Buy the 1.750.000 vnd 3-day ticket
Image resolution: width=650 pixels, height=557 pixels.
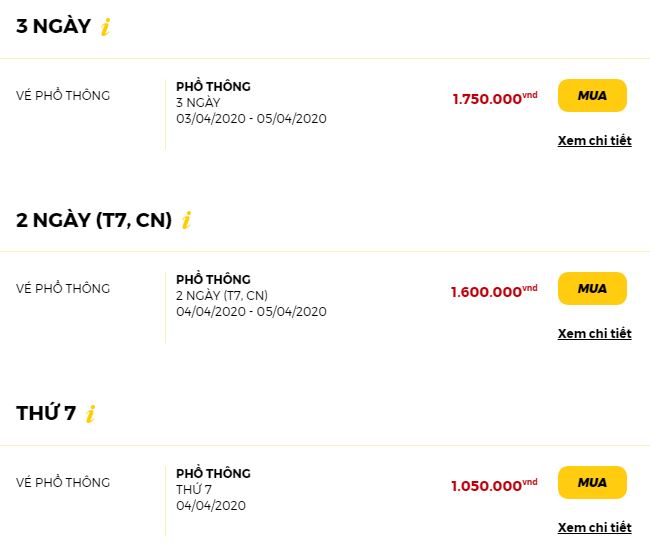[x=592, y=95]
